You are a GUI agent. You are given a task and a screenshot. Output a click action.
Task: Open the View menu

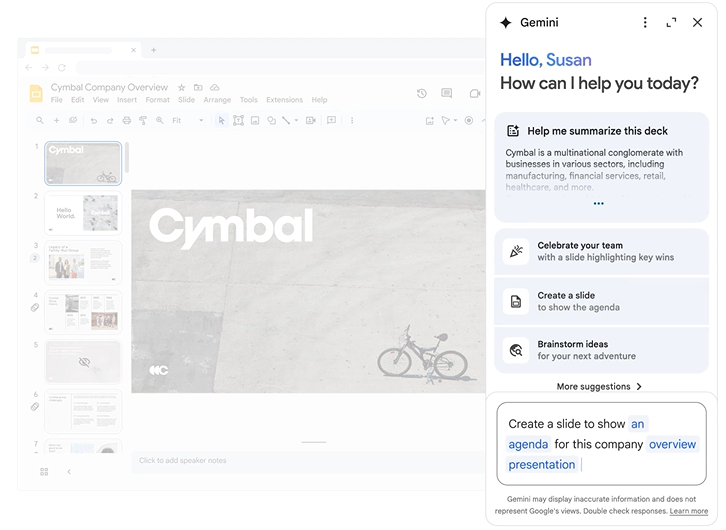[x=100, y=100]
